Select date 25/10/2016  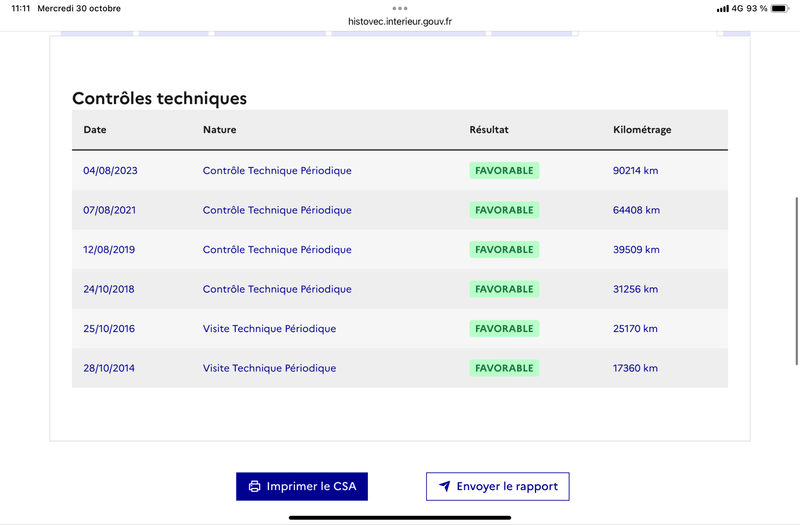(x=109, y=329)
